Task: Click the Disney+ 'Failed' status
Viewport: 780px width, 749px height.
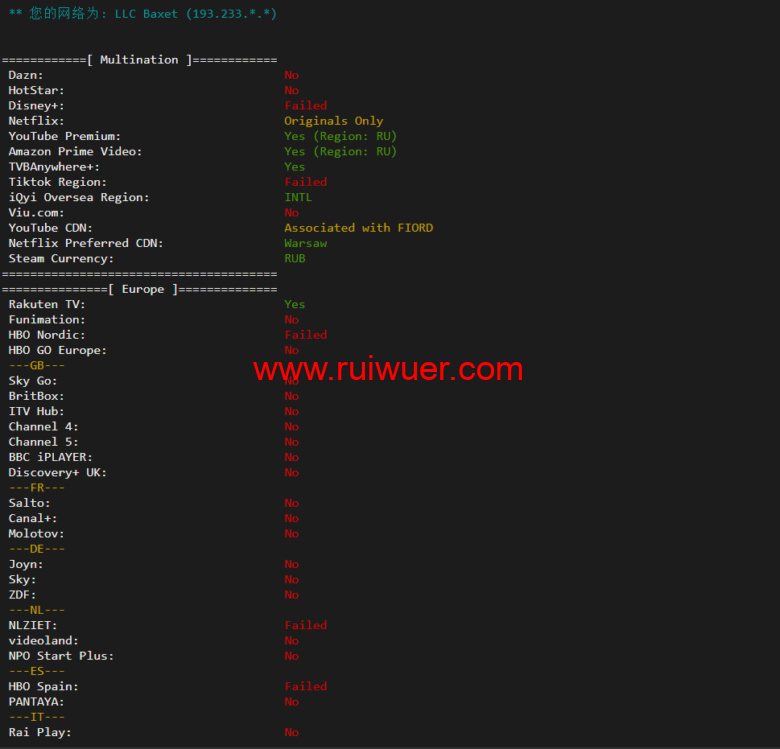Action: (305, 106)
